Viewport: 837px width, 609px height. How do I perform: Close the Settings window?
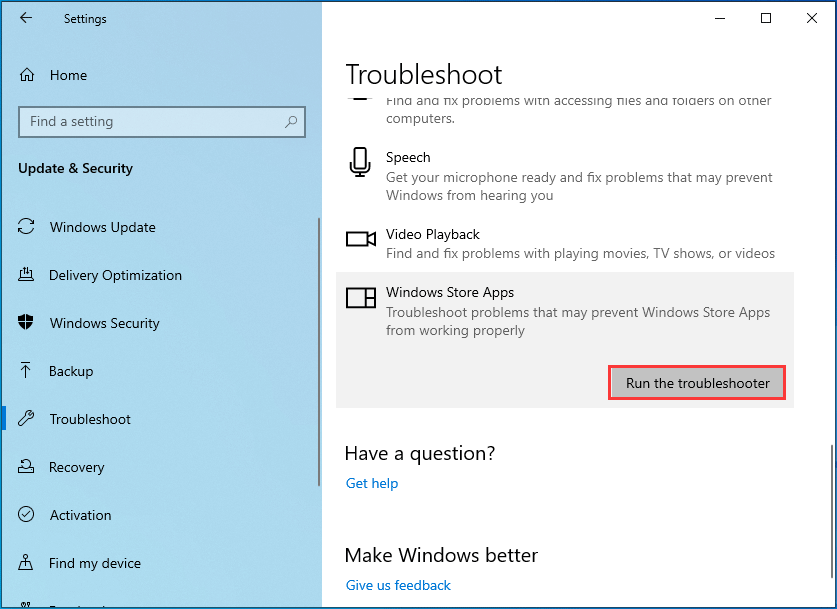point(811,18)
